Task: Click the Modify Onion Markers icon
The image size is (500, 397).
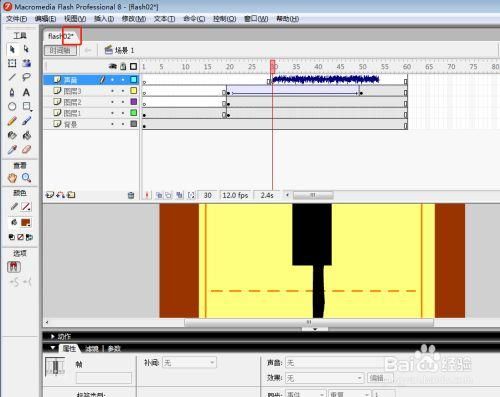Action: (191, 195)
